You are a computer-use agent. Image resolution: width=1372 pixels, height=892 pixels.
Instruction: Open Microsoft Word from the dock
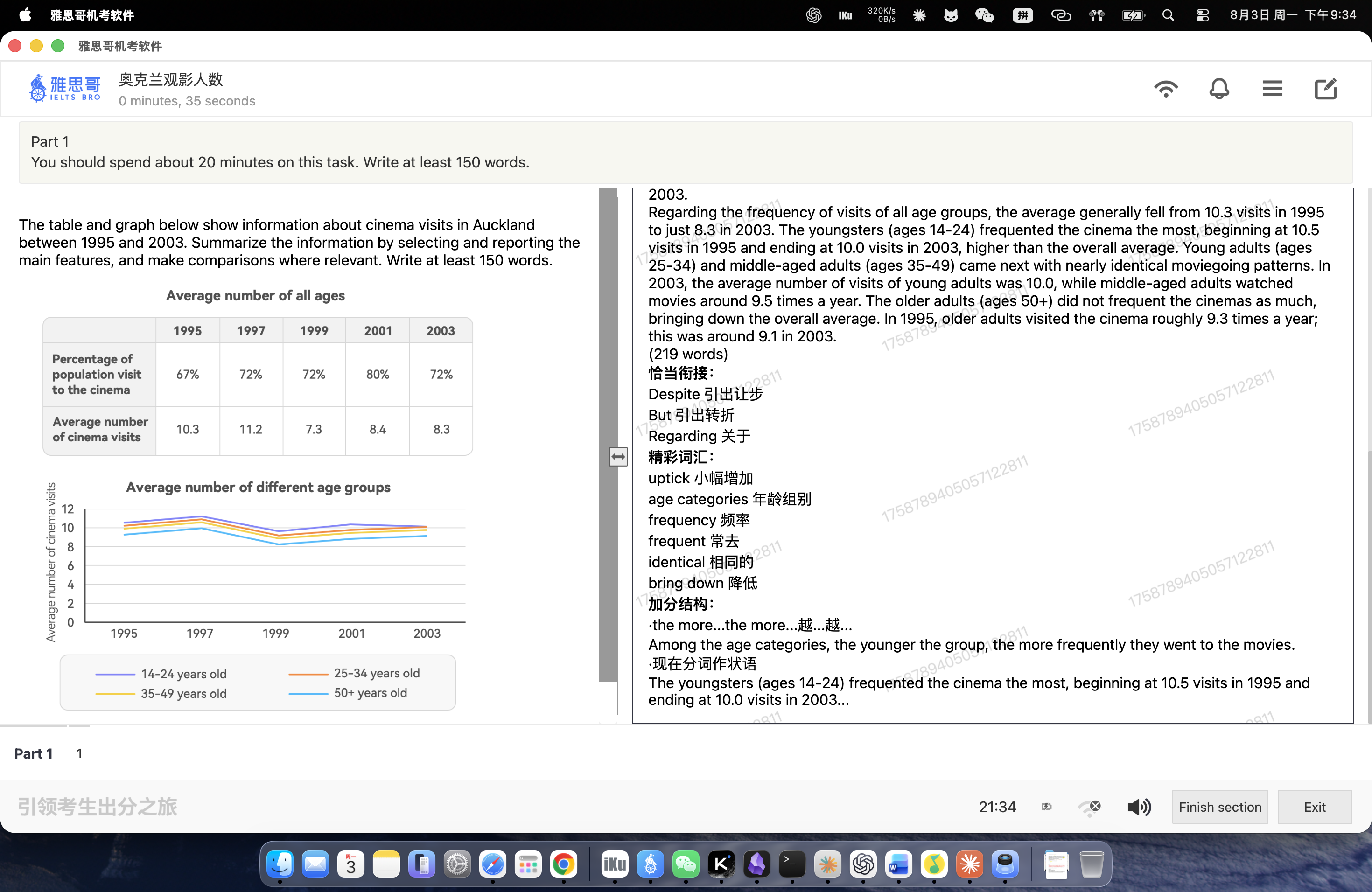point(899,864)
